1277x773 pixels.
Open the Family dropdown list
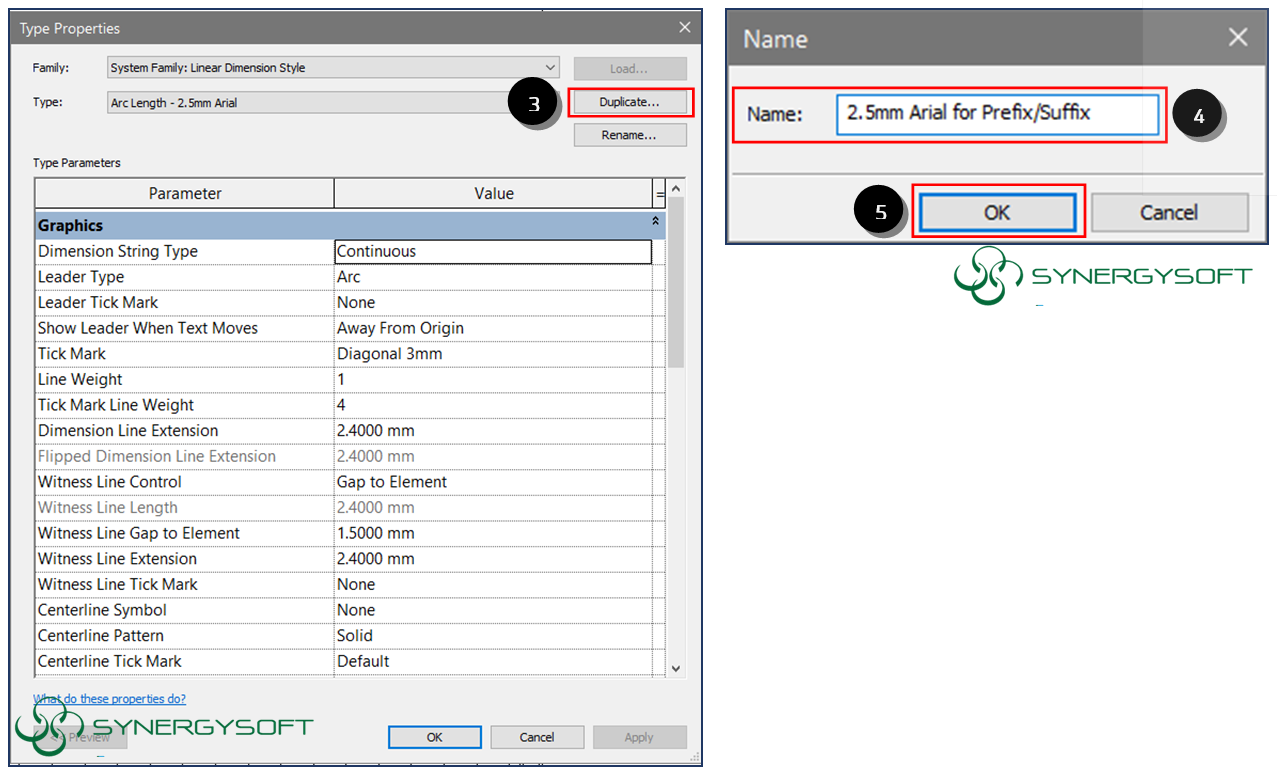pyautogui.click(x=334, y=68)
